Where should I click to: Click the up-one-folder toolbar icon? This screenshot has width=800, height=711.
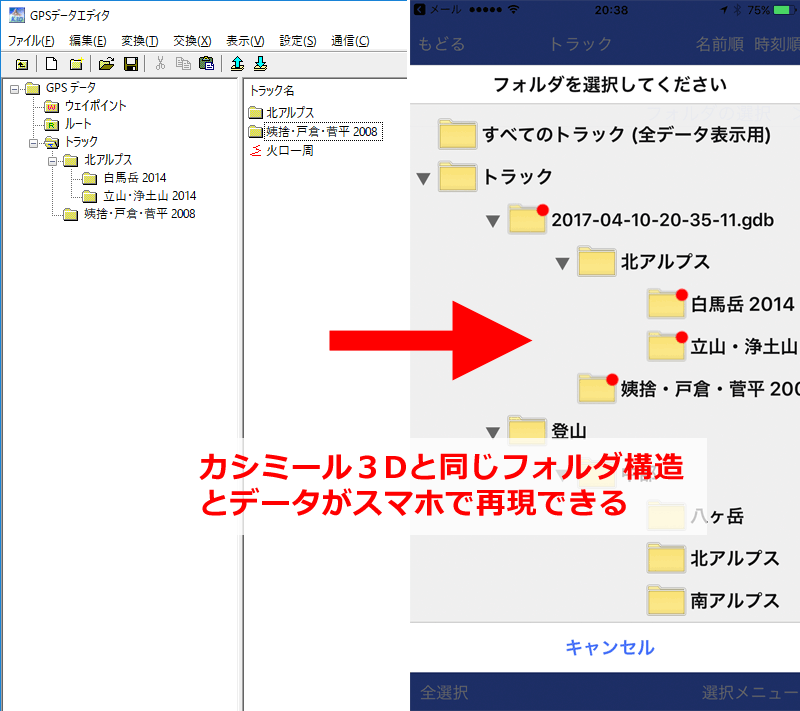point(22,64)
